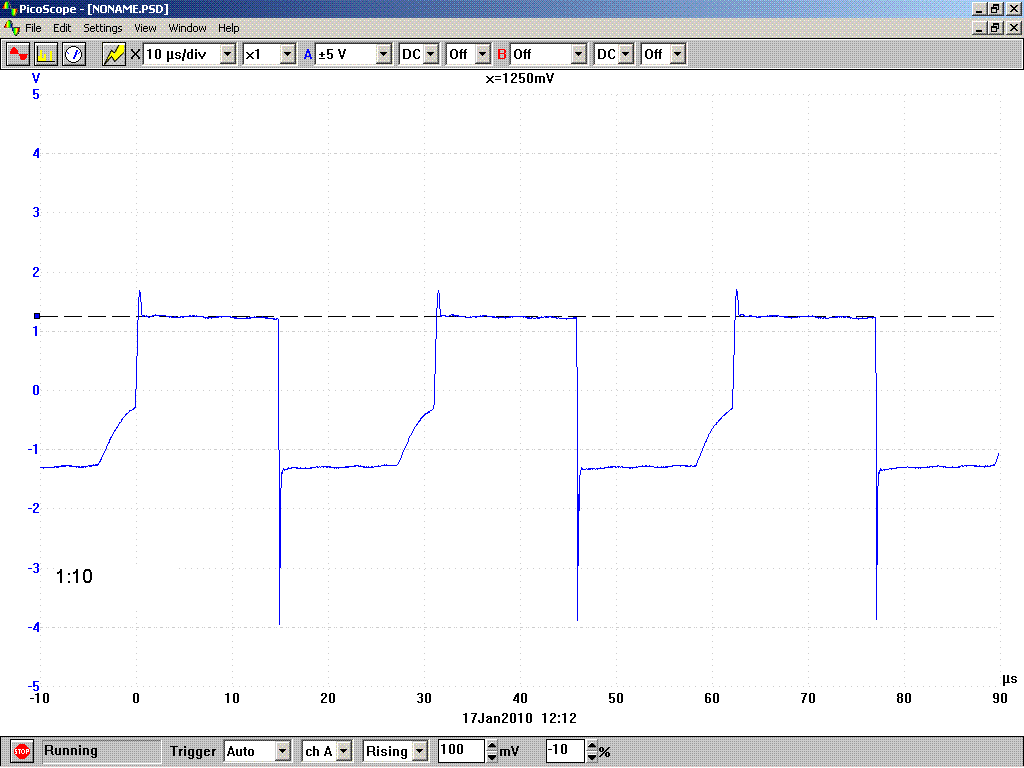Click the 100 mV trigger level field
1024x768 pixels.
tap(461, 750)
